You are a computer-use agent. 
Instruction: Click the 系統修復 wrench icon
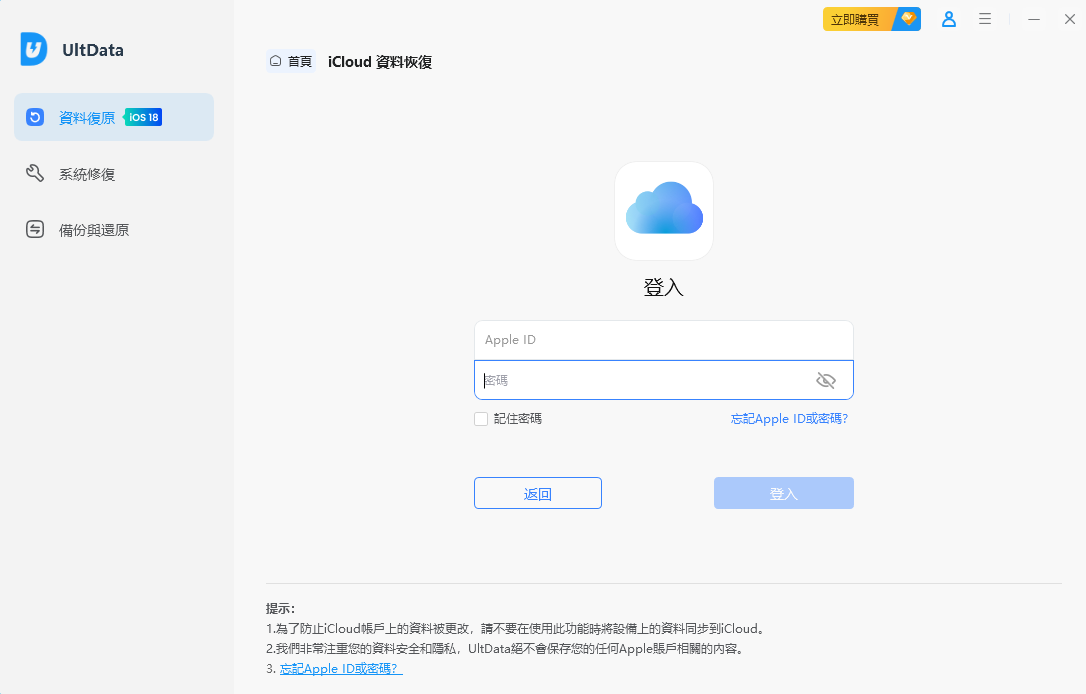[35, 173]
